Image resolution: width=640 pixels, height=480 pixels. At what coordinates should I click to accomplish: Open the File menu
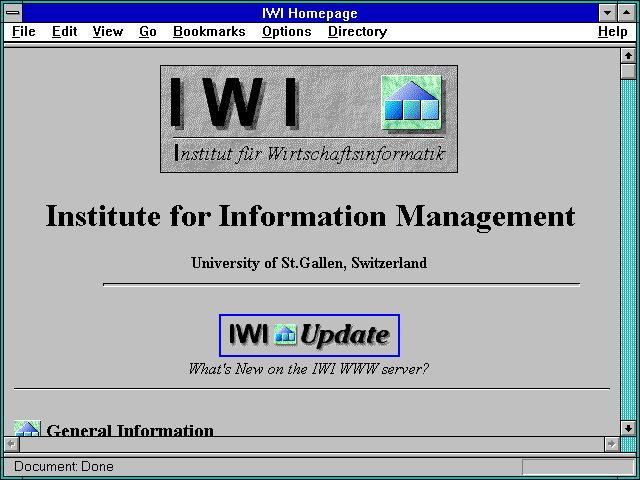point(23,32)
